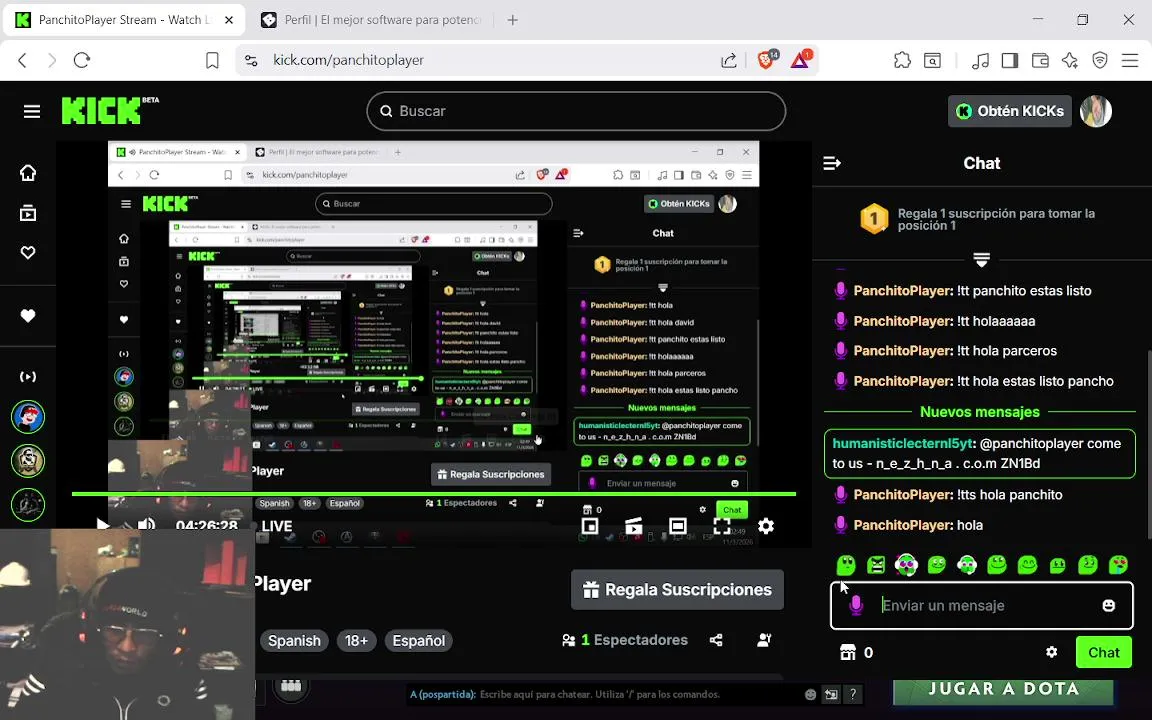
Task: Click the filled heart sidebar icon
Action: coord(28,316)
